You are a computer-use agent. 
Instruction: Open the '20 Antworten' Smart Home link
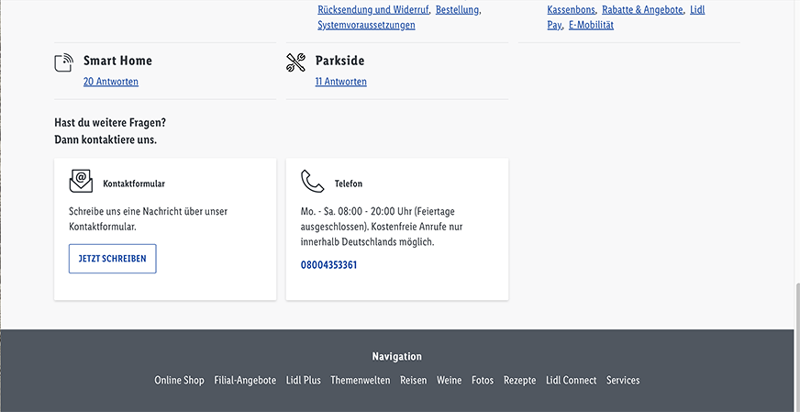pos(111,82)
